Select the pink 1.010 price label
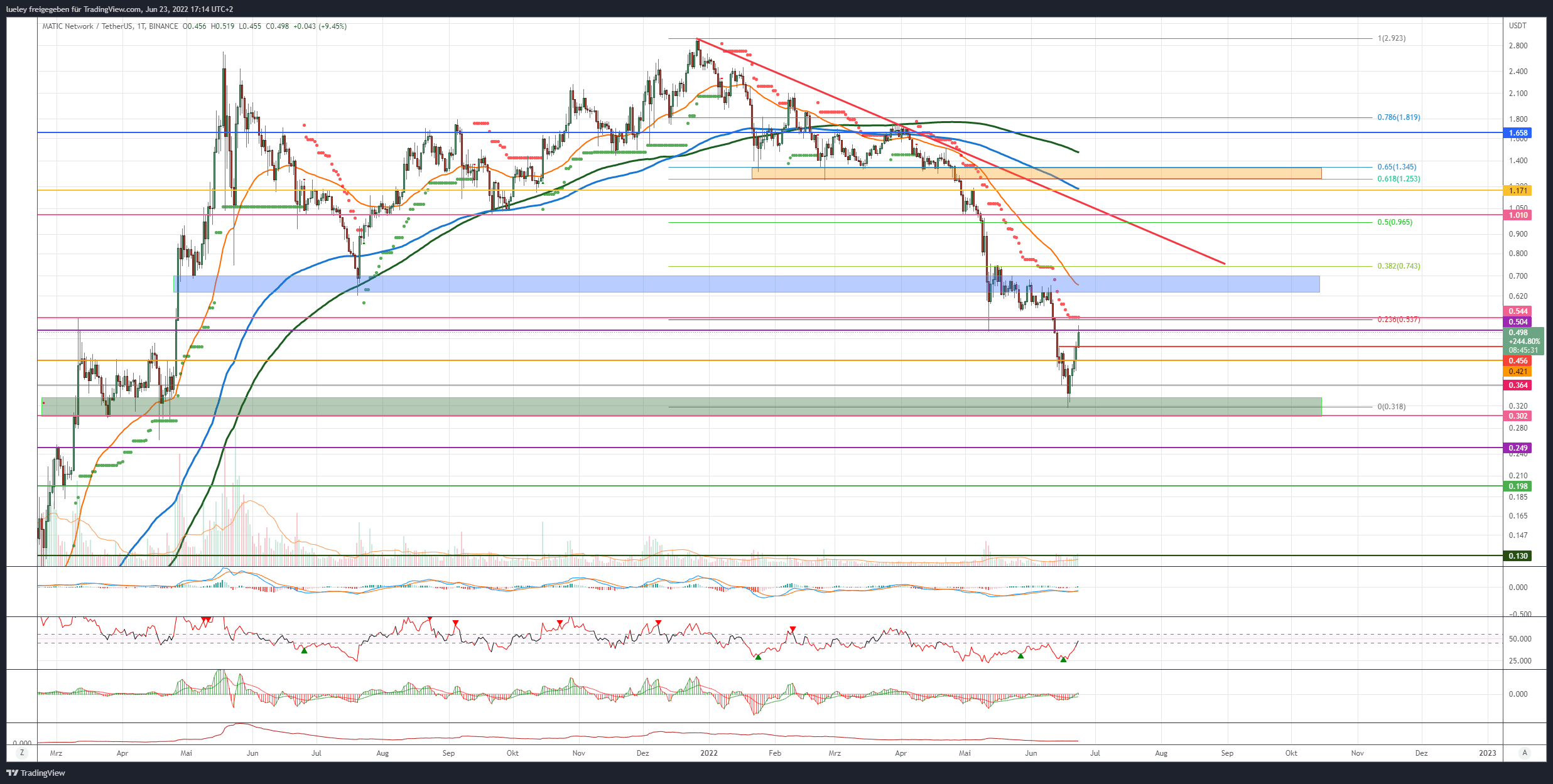 (x=1518, y=215)
